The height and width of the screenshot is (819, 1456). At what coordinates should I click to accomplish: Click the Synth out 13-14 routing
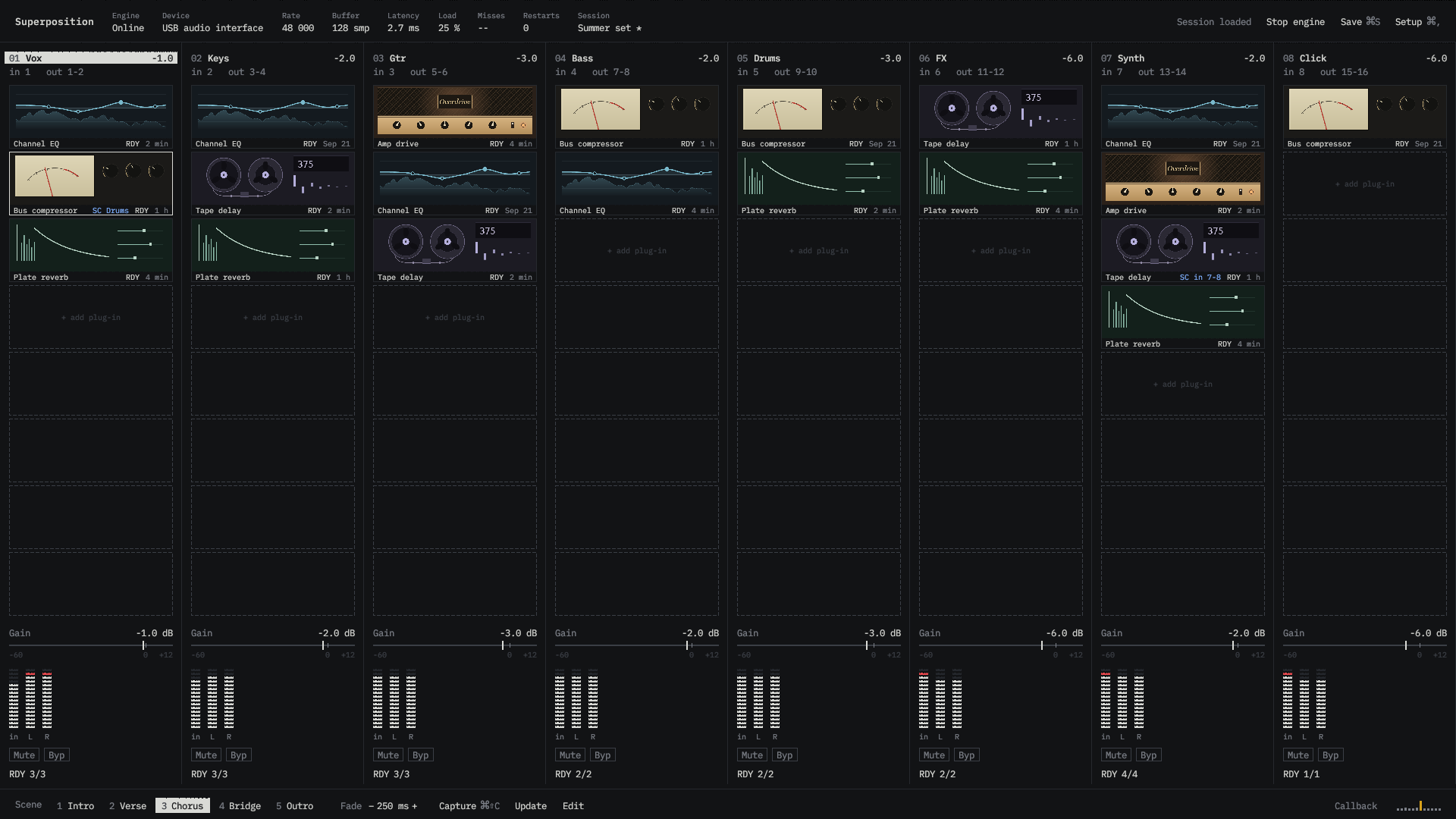tap(1163, 72)
